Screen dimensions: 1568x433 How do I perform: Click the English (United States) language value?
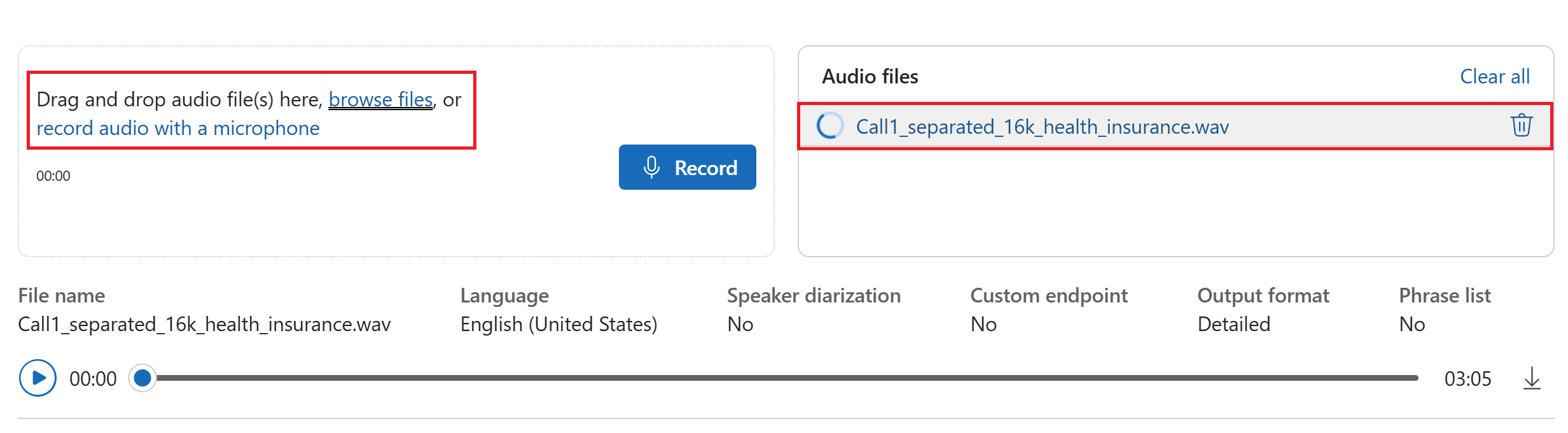click(x=559, y=324)
